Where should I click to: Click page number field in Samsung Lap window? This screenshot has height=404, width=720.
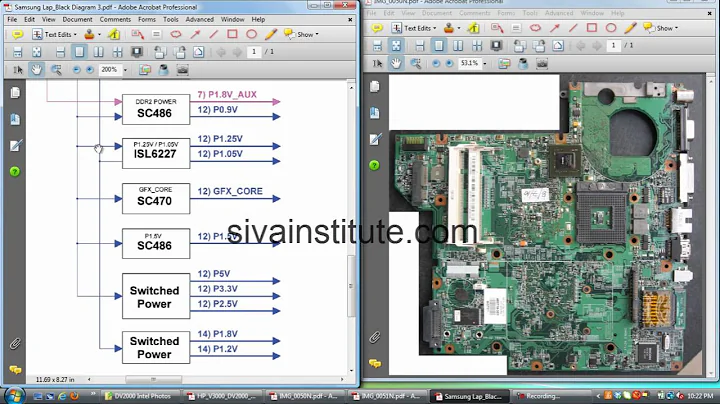254,52
